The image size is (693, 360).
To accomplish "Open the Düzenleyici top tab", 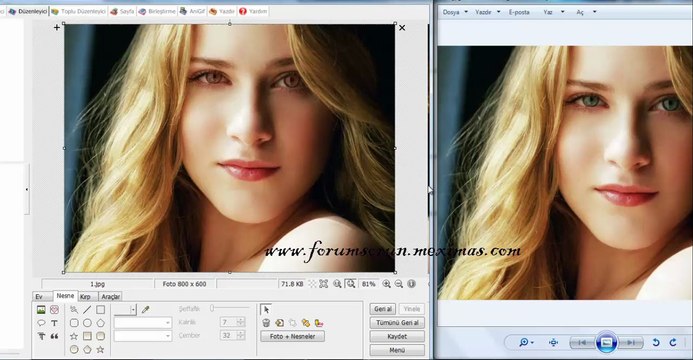I will (x=28, y=11).
